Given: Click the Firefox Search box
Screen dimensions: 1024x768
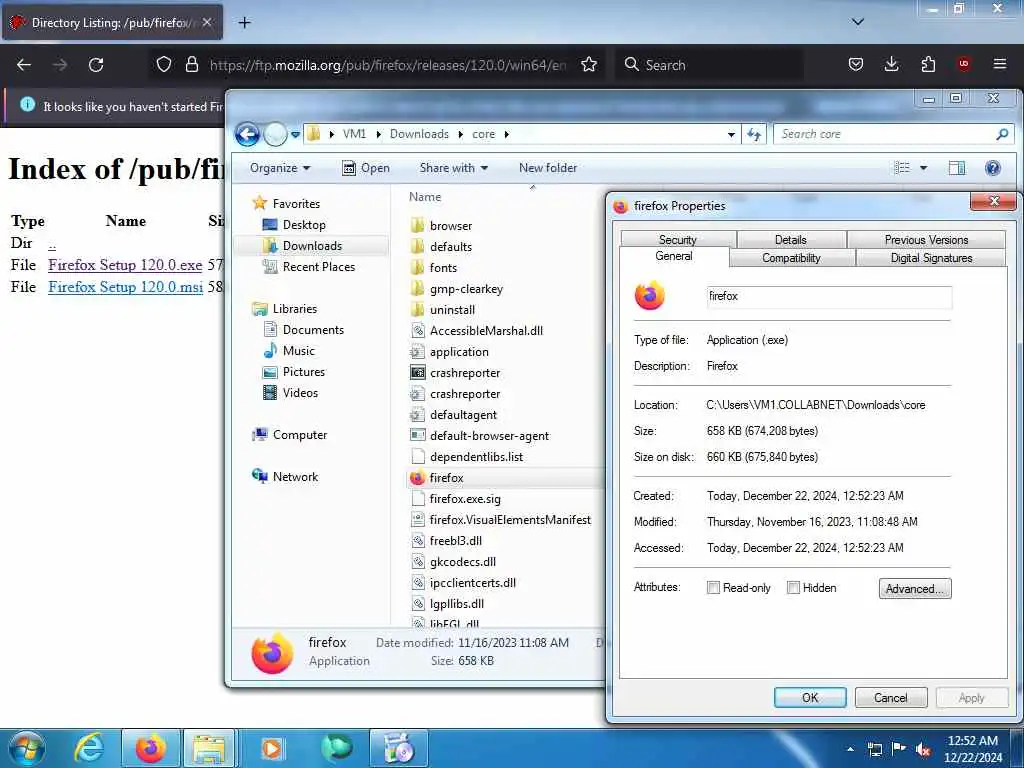Looking at the screenshot, I should 709,65.
